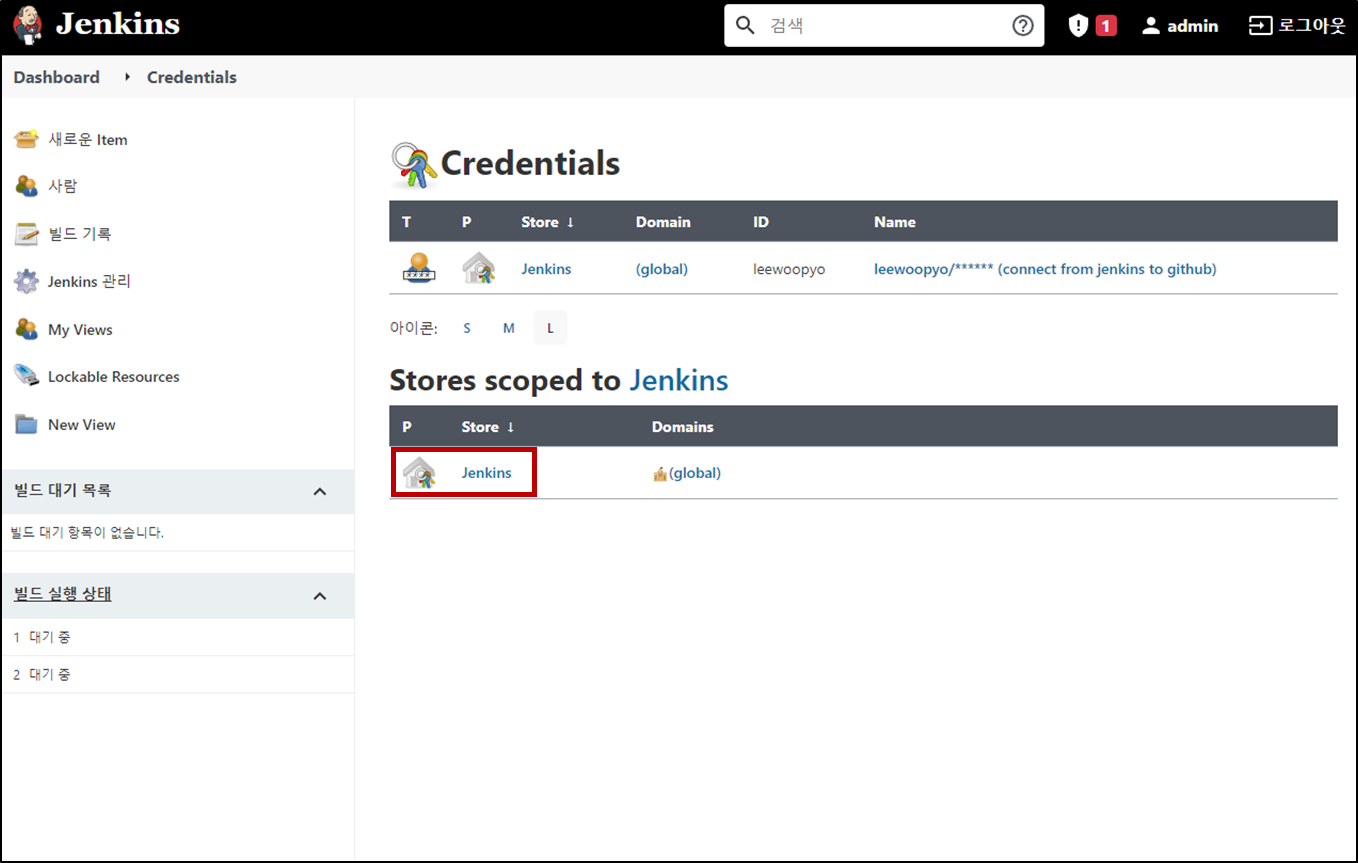Click the Jenkins 관리 gear icon
Image resolution: width=1358 pixels, height=863 pixels.
click(27, 282)
